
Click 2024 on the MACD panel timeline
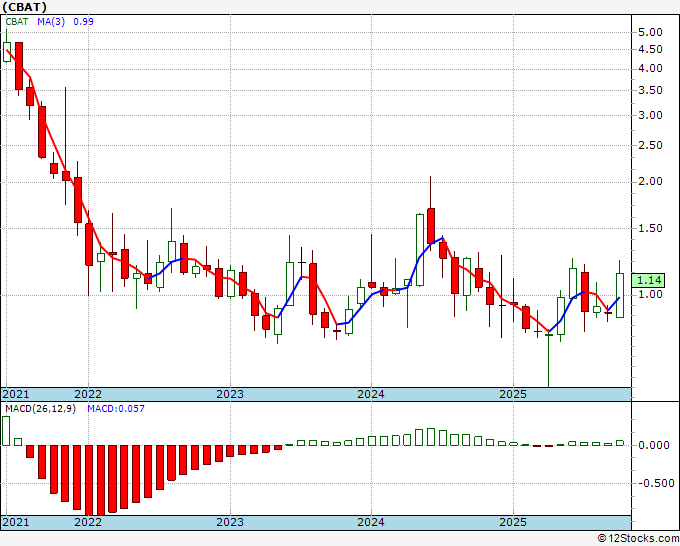pos(371,522)
